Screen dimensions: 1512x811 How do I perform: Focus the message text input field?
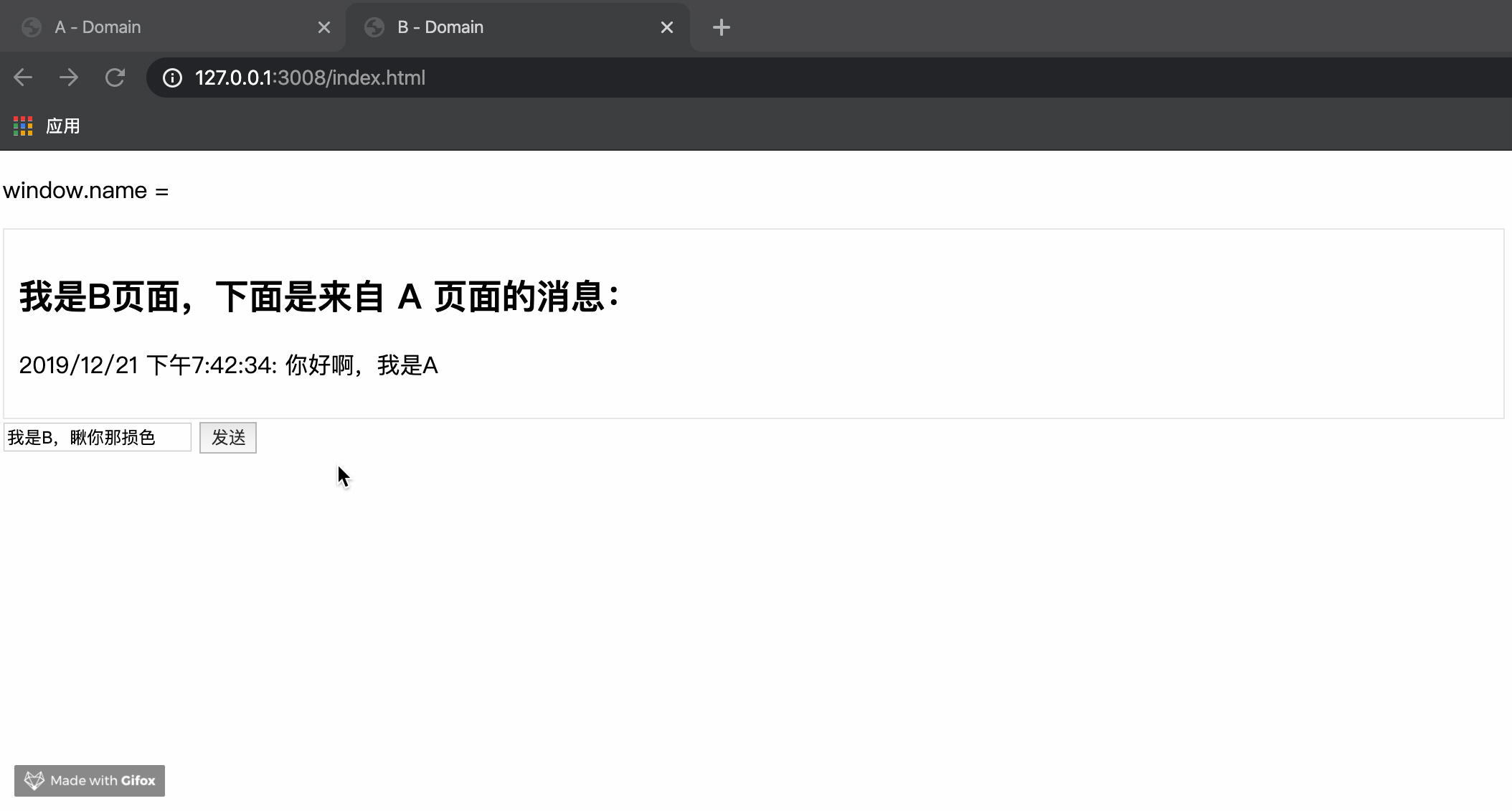pyautogui.click(x=98, y=437)
